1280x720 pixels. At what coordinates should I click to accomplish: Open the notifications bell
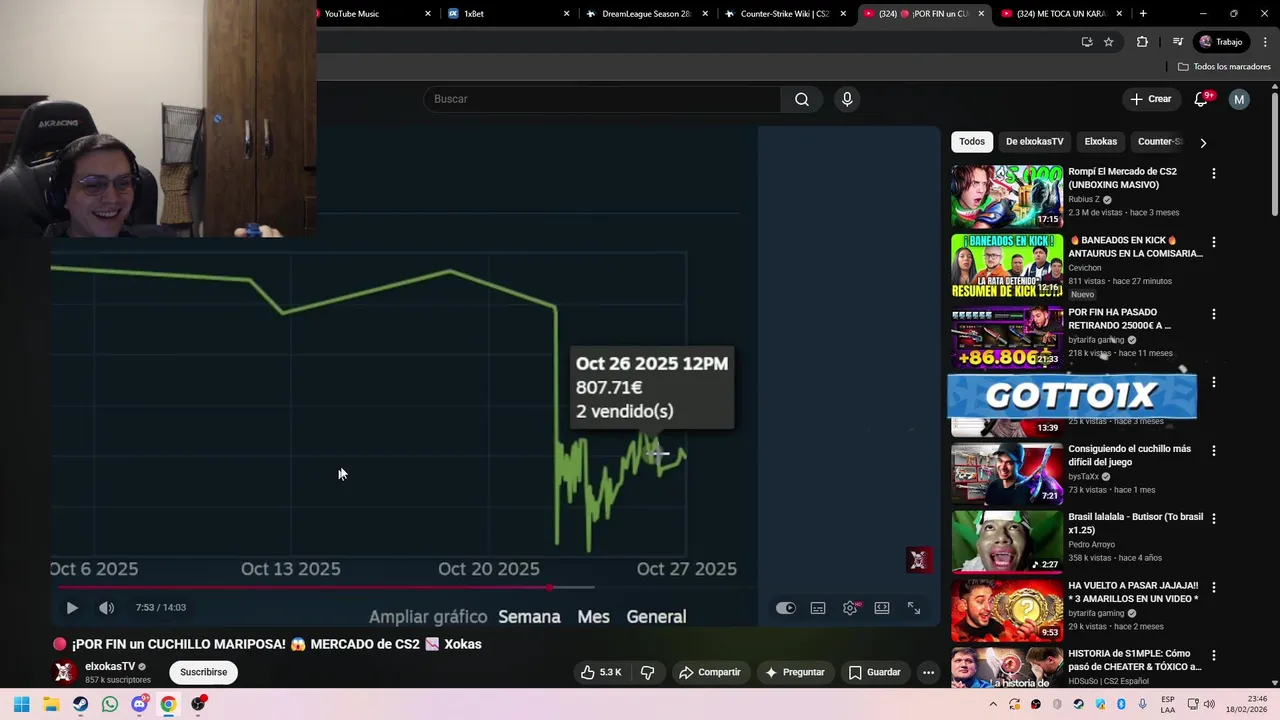[1202, 99]
